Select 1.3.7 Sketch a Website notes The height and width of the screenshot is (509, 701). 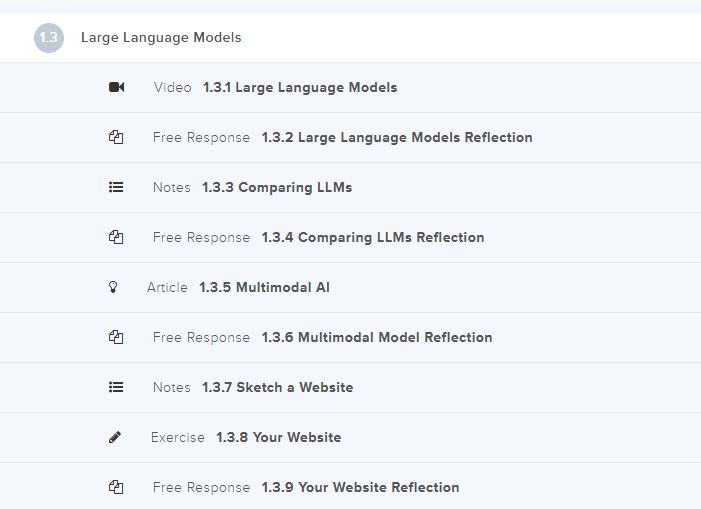pyautogui.click(x=277, y=387)
